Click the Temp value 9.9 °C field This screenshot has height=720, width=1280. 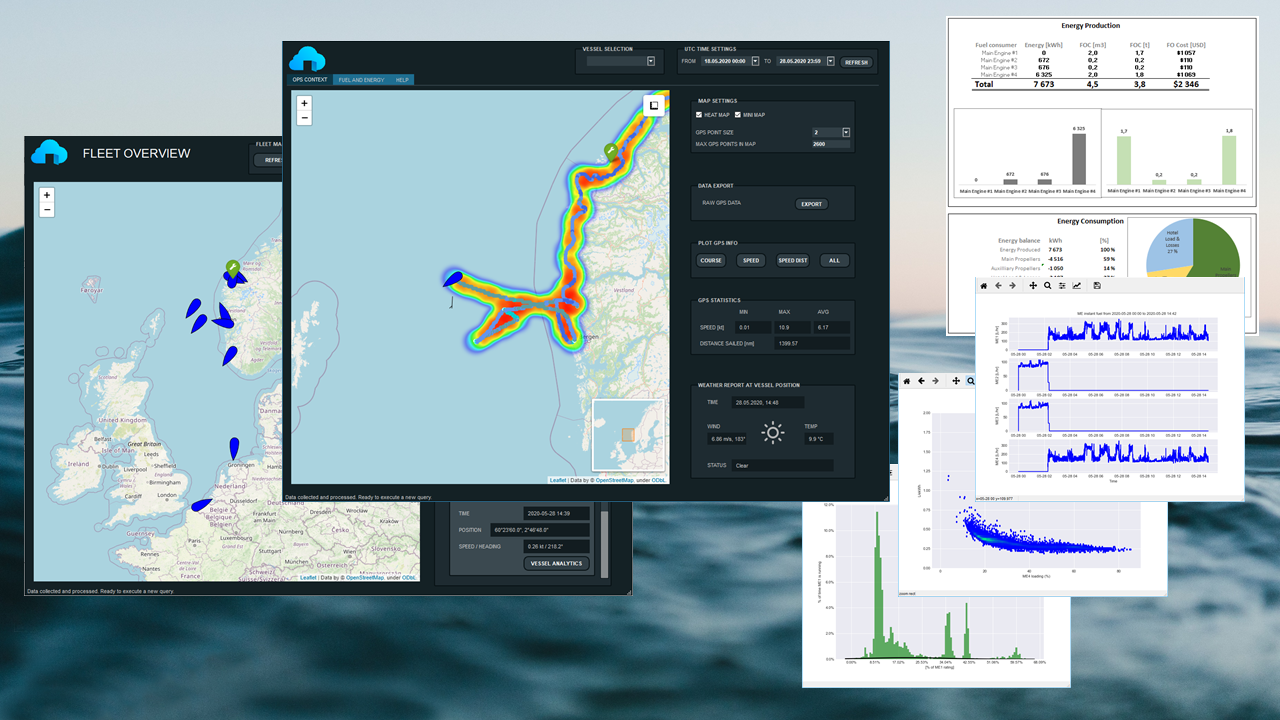pos(819,438)
